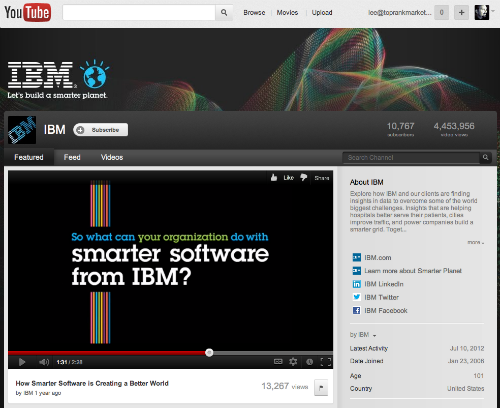Click the YouTube search input field
The image size is (500, 408).
point(139,13)
